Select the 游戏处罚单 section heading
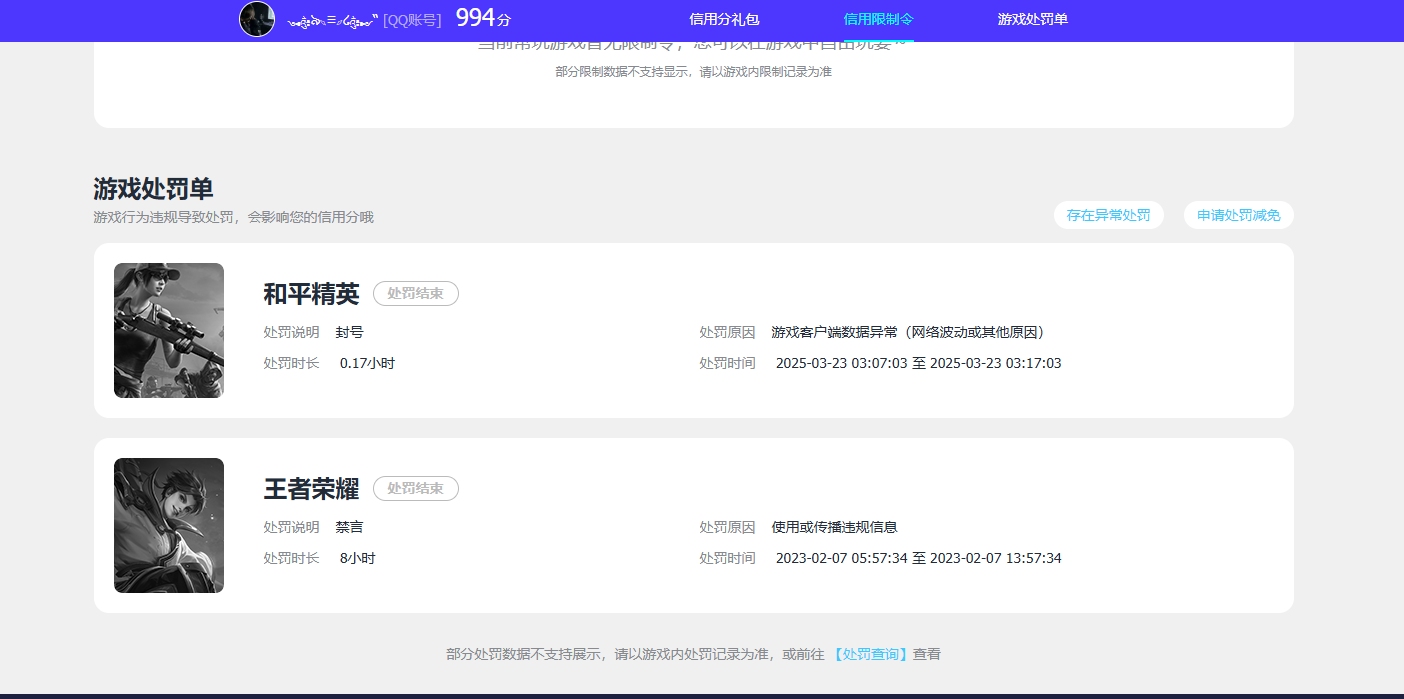Screen dimensions: 1404x699 [x=153, y=189]
